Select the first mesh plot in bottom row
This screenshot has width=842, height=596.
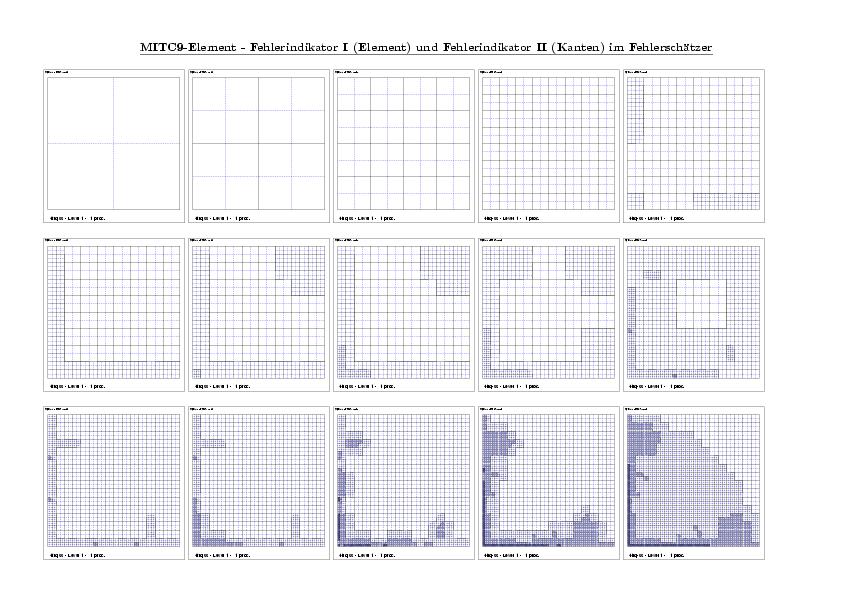point(113,480)
